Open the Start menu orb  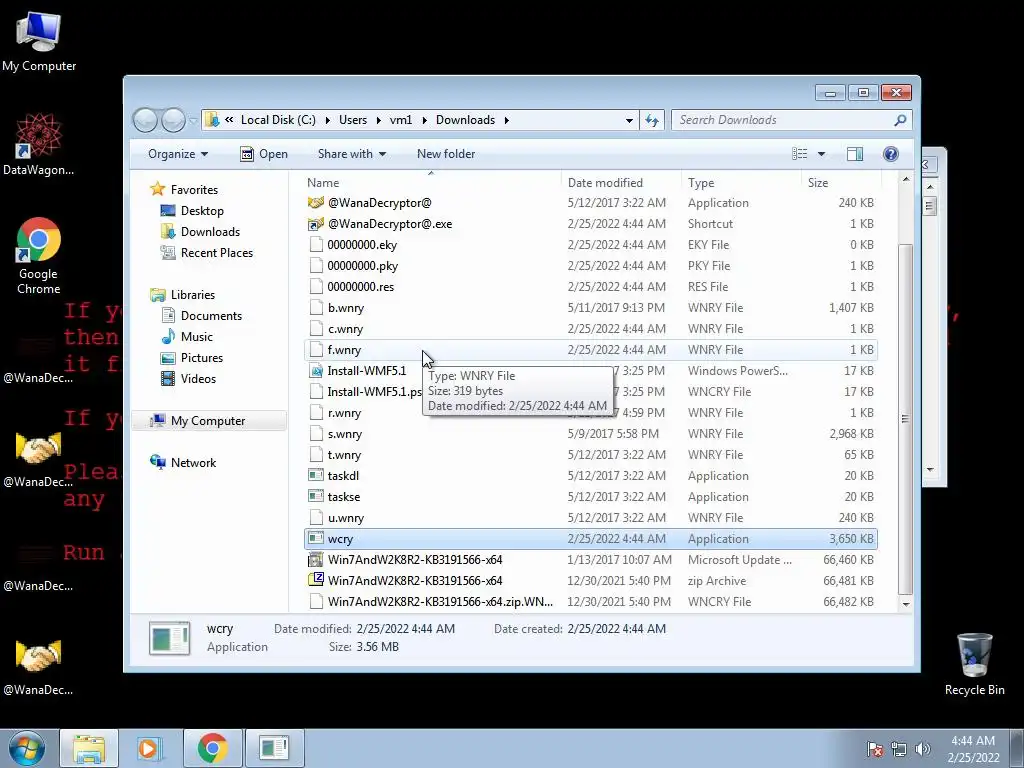(26, 748)
